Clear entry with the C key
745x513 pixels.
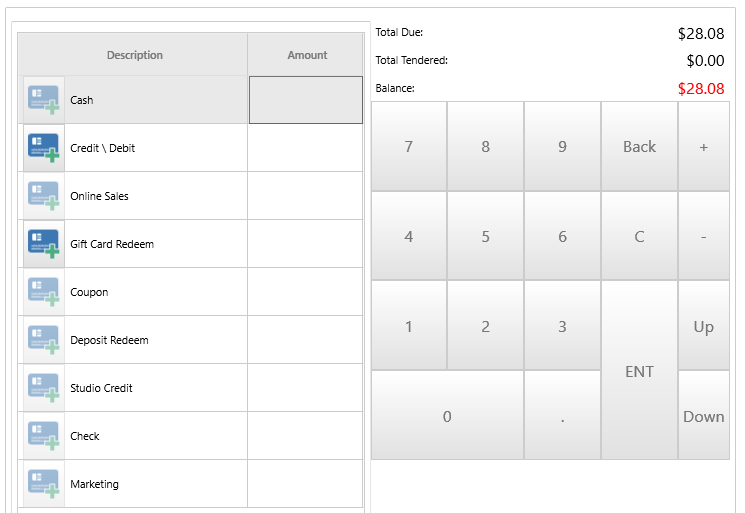pyautogui.click(x=639, y=236)
